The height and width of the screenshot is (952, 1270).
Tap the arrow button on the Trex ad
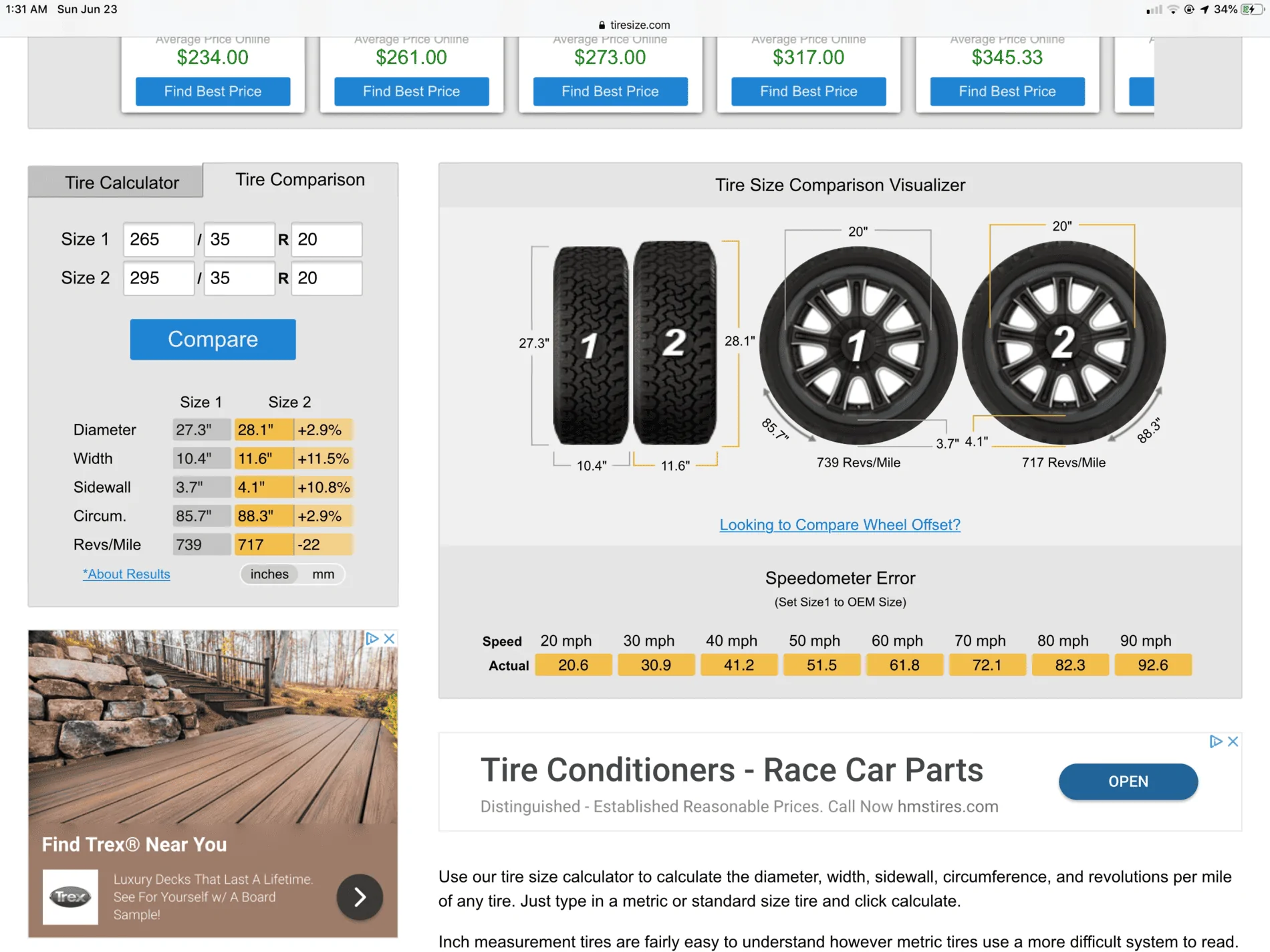[x=360, y=897]
